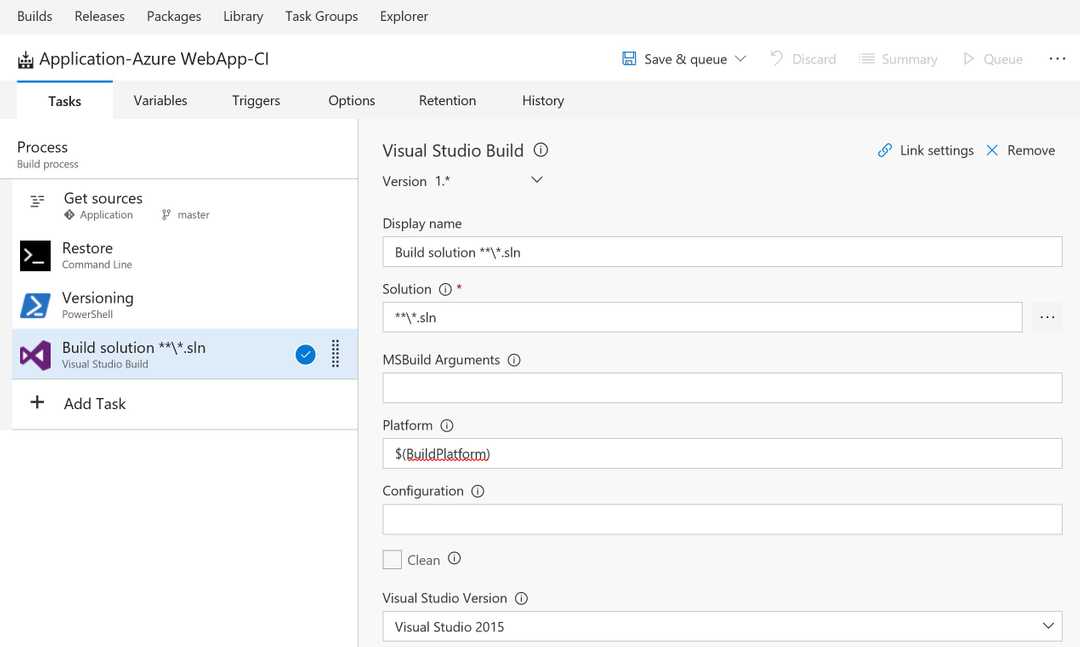The width and height of the screenshot is (1080, 647).
Task: Click the Visual Studio Version info icon
Action: [x=521, y=599]
